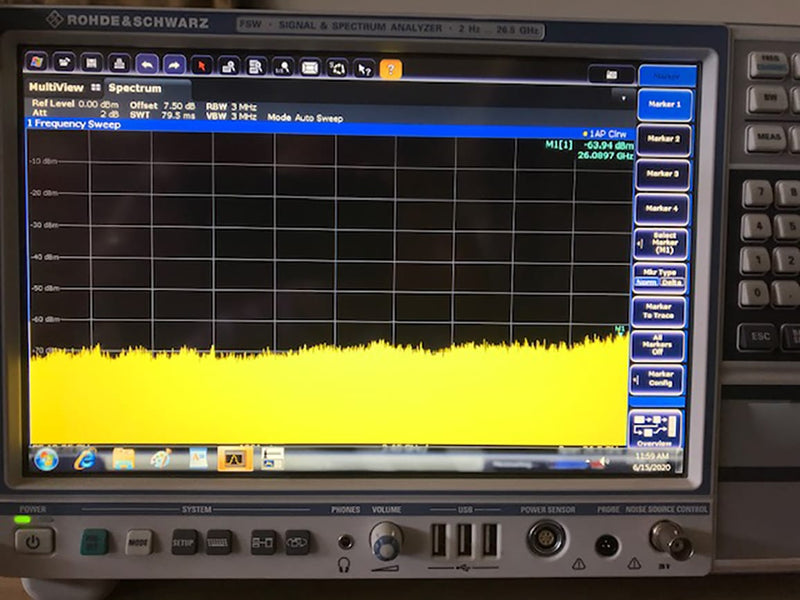Open the Windows Start orb

pos(46,460)
